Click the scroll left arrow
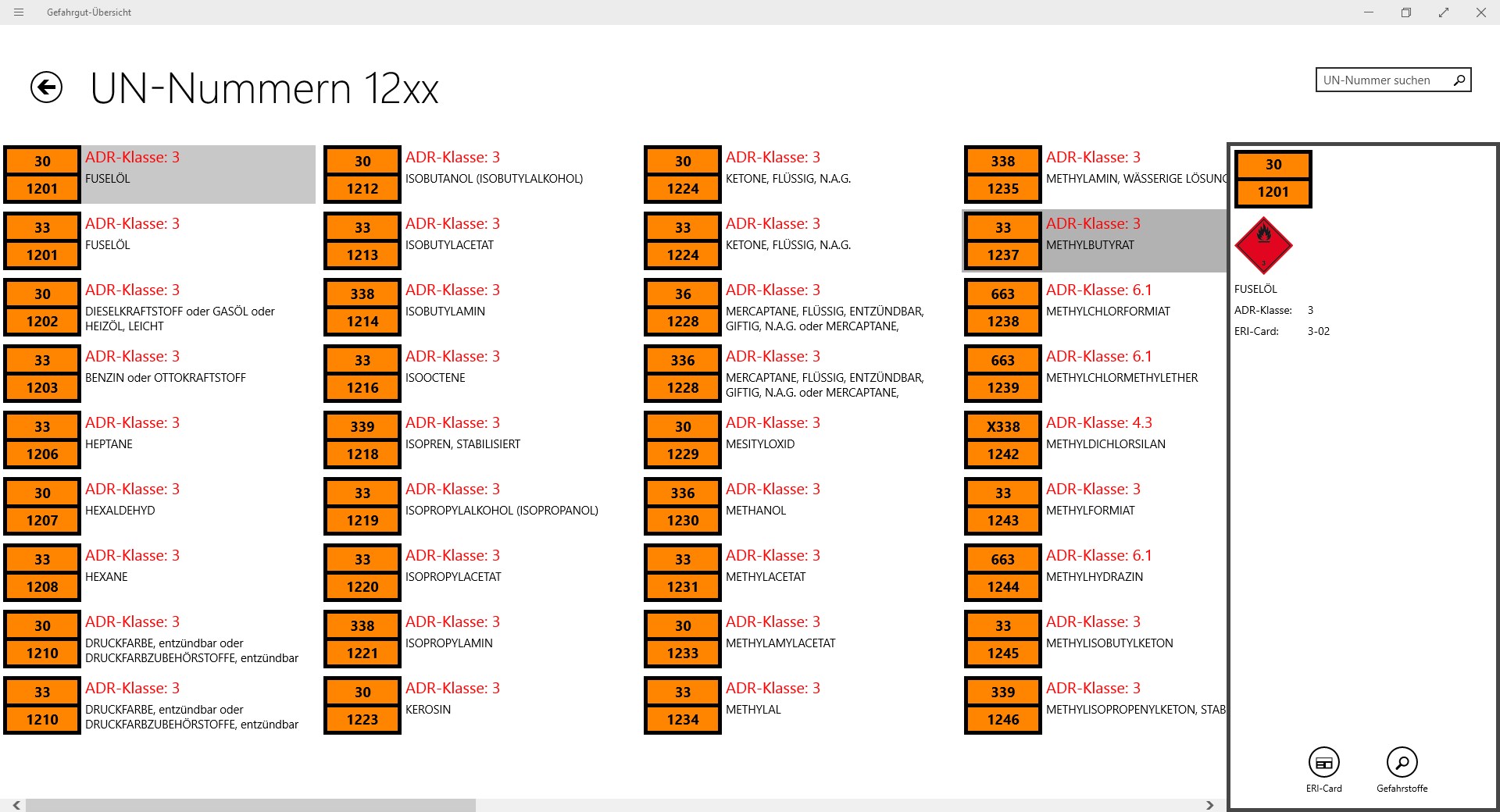The height and width of the screenshot is (812, 1500). pos(16,805)
